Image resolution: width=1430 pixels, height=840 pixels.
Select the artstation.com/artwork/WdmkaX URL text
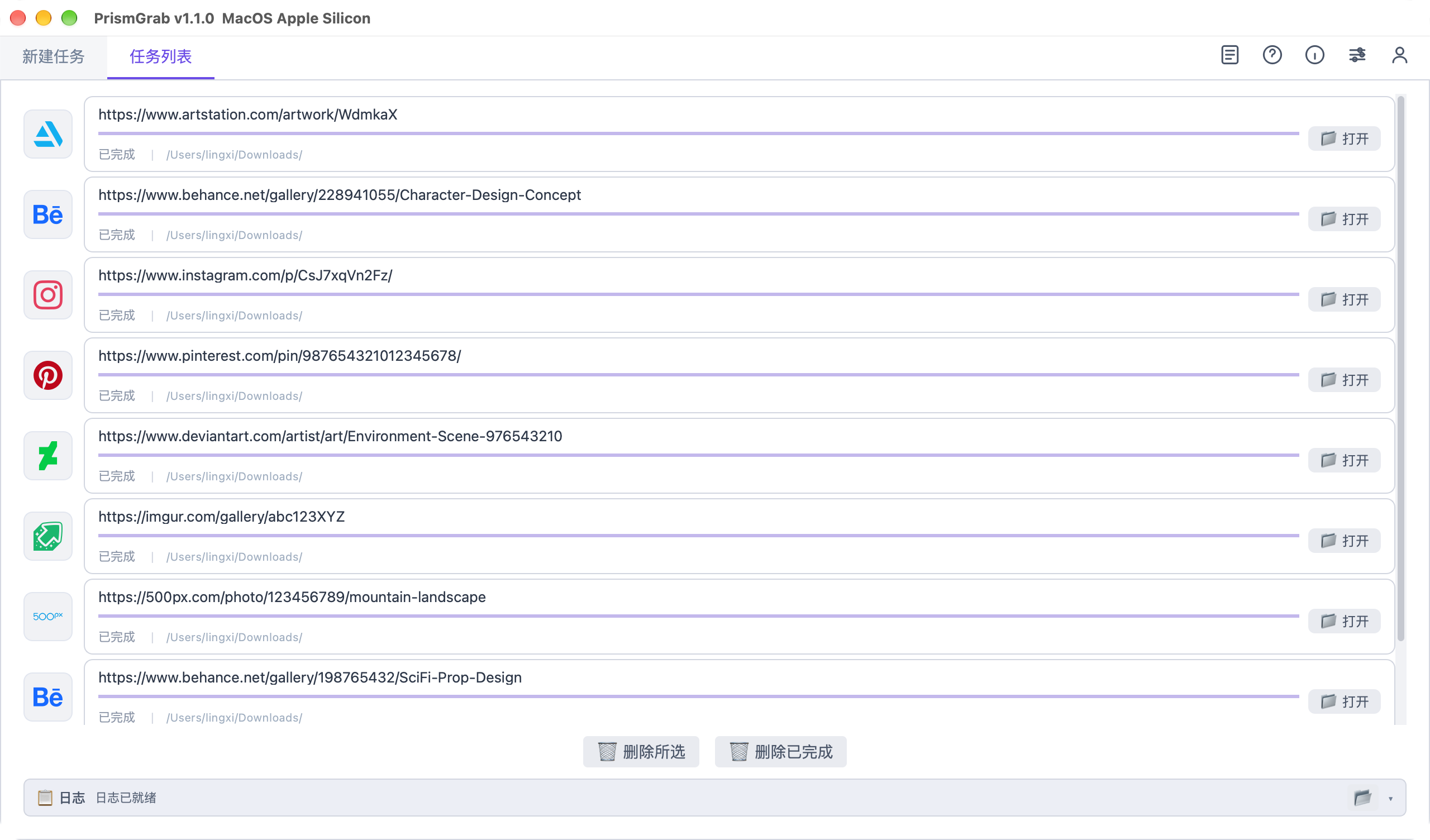[248, 114]
